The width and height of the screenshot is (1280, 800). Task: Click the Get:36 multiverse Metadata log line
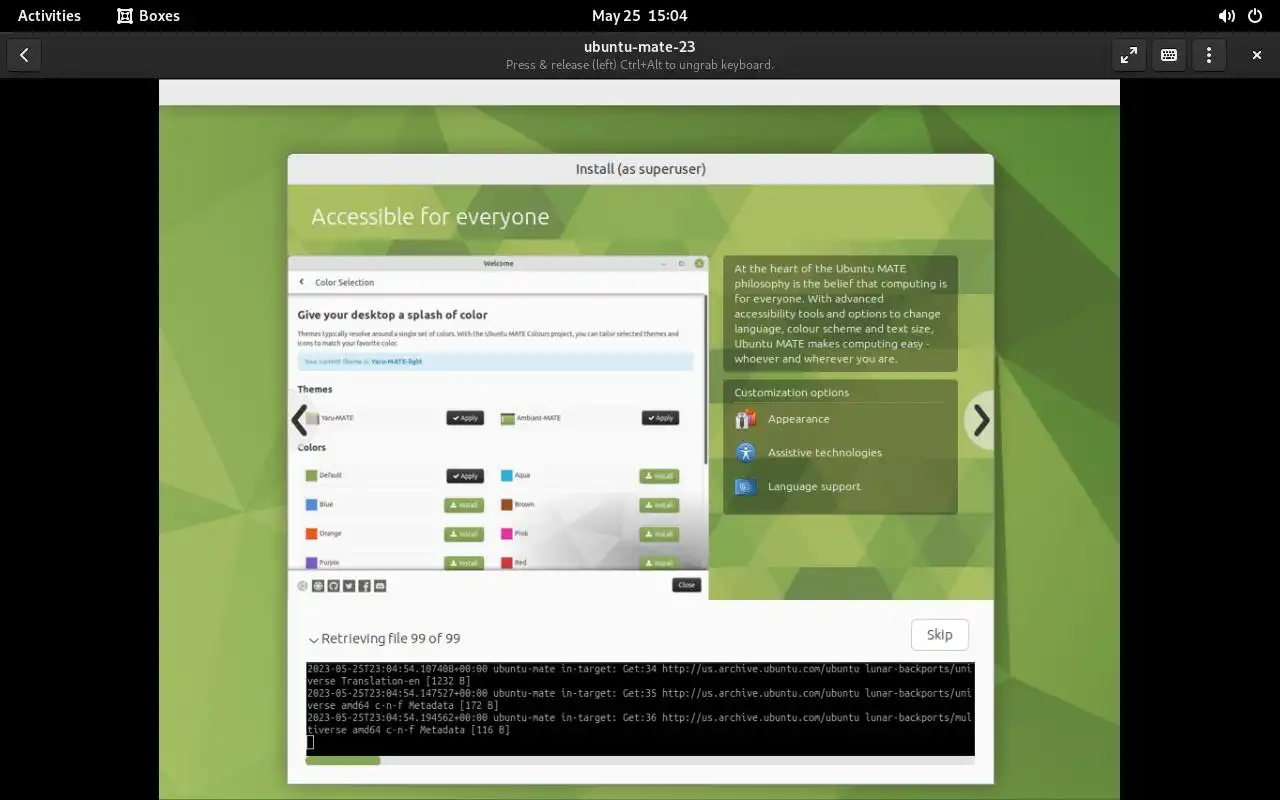click(x=638, y=724)
